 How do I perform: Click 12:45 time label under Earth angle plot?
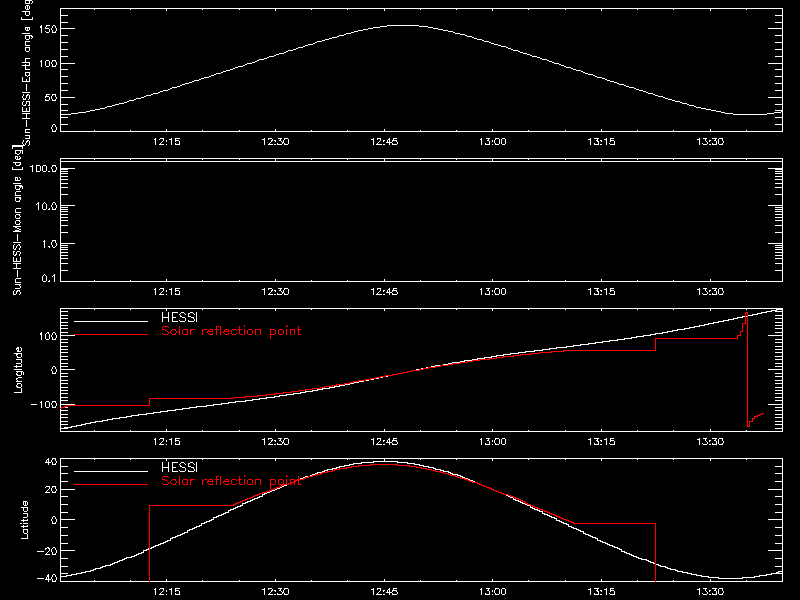tap(384, 142)
